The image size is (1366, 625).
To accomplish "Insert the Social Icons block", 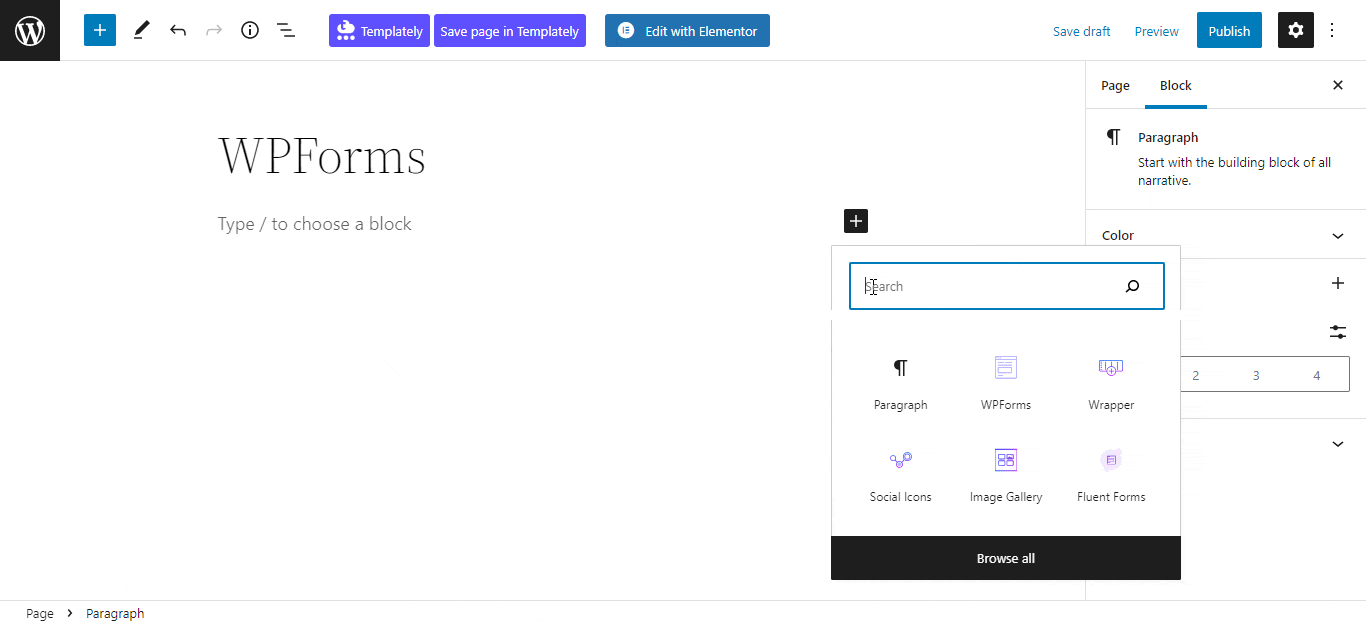I will 900,475.
